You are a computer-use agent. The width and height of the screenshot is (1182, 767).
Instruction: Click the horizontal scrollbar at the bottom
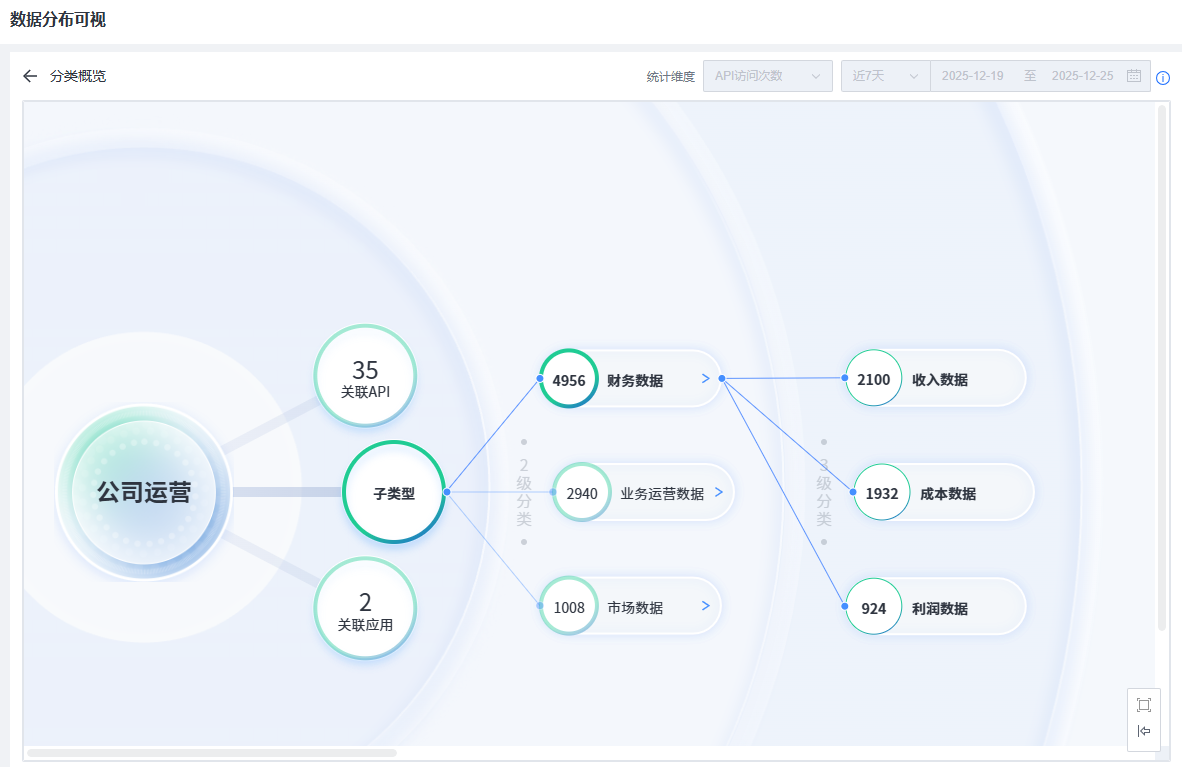[212, 753]
